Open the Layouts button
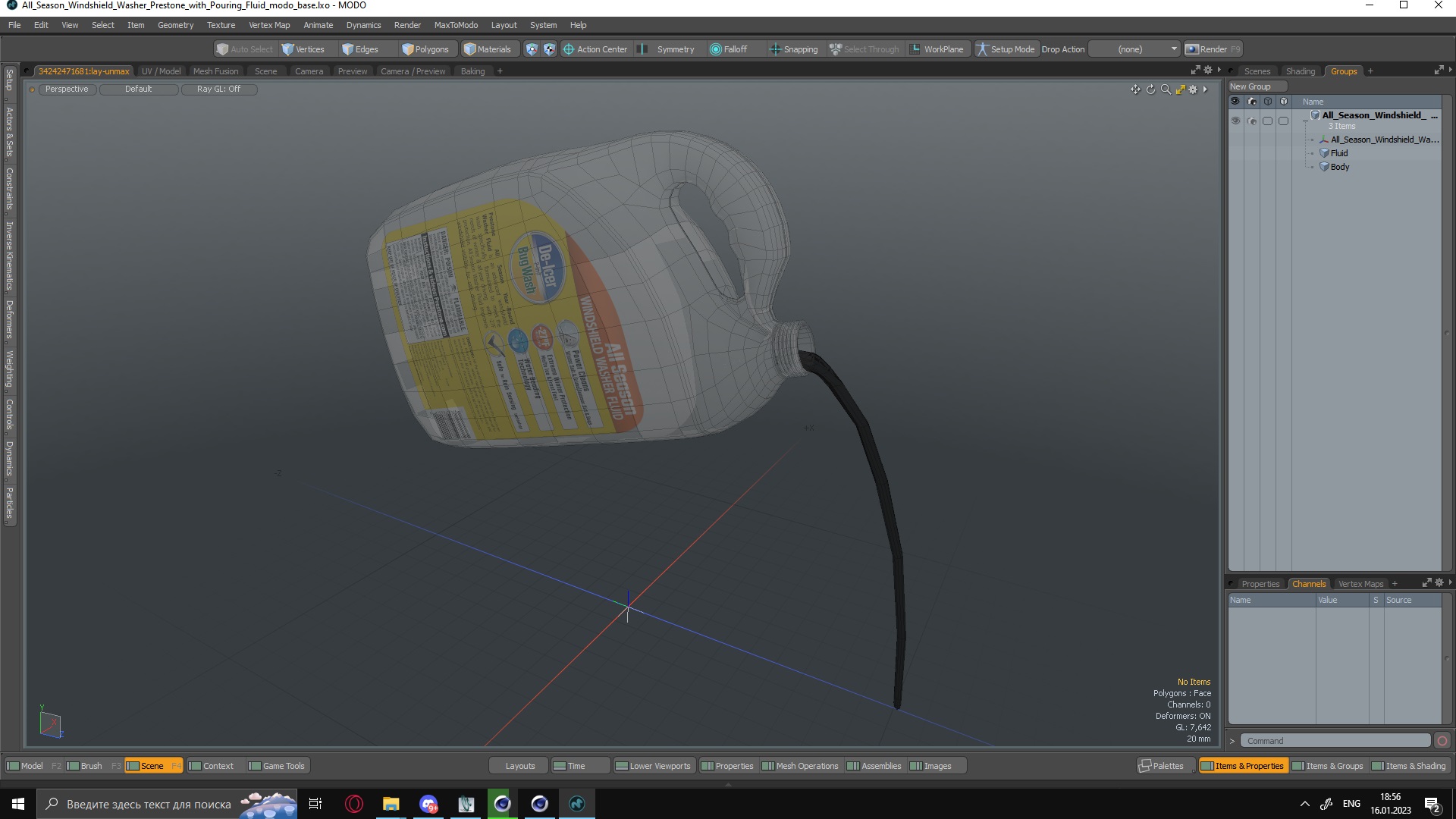The height and width of the screenshot is (819, 1456). pos(519,766)
